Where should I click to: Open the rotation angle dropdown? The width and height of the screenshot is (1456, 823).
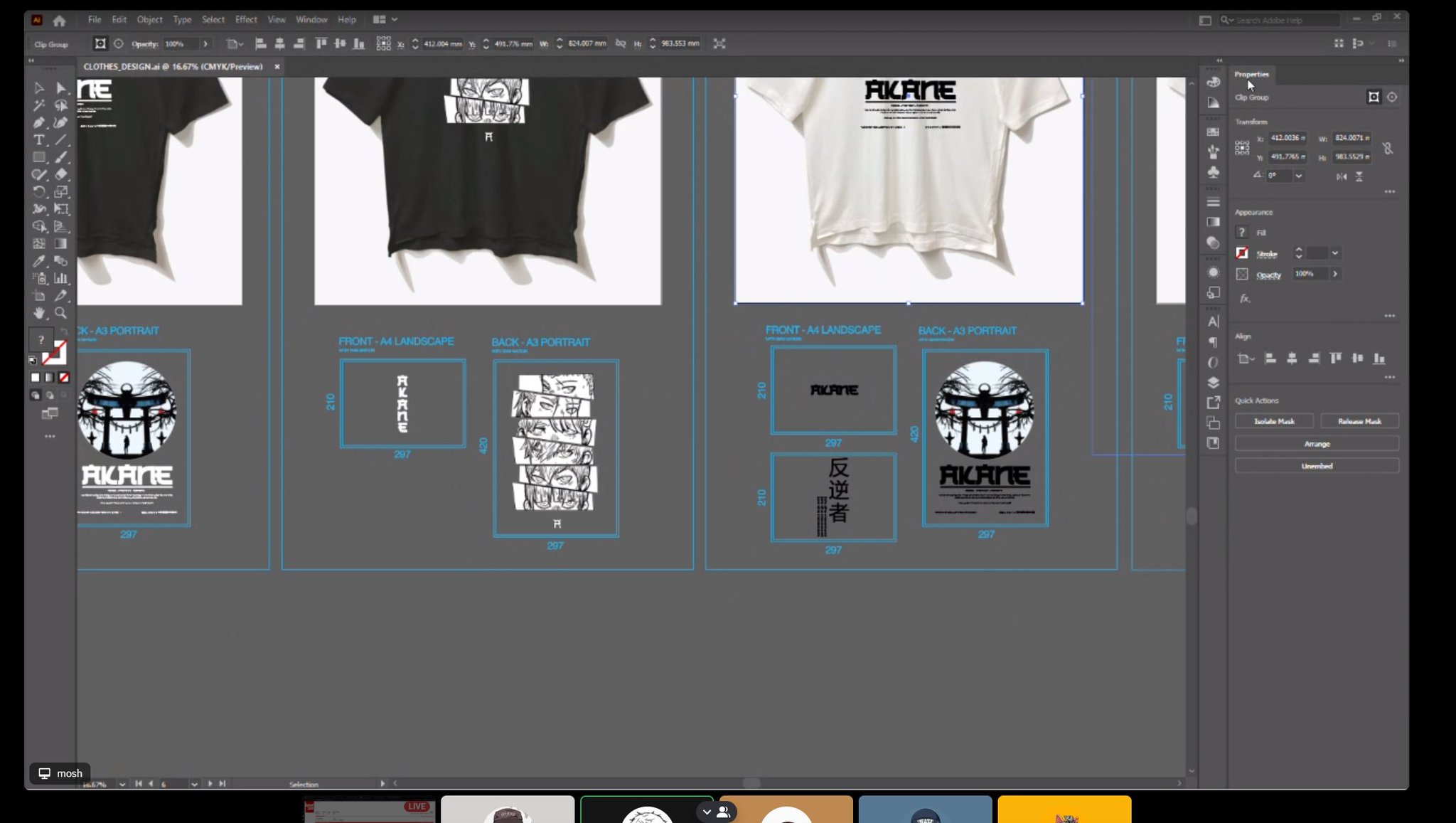(1299, 176)
